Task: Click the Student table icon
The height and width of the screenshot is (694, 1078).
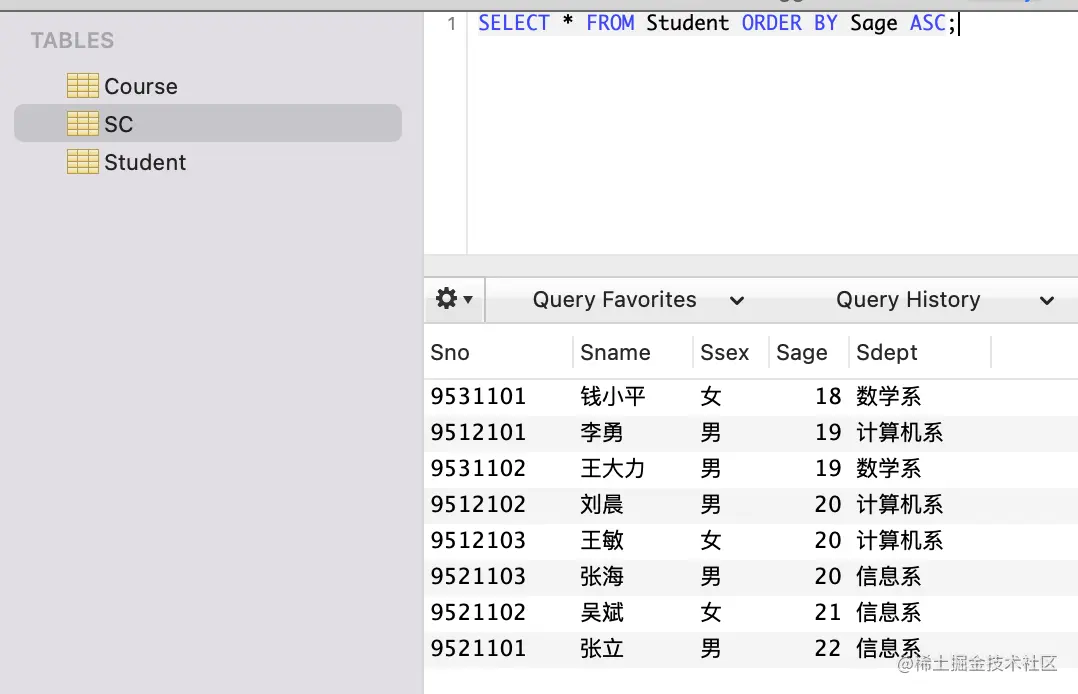Action: pyautogui.click(x=82, y=162)
